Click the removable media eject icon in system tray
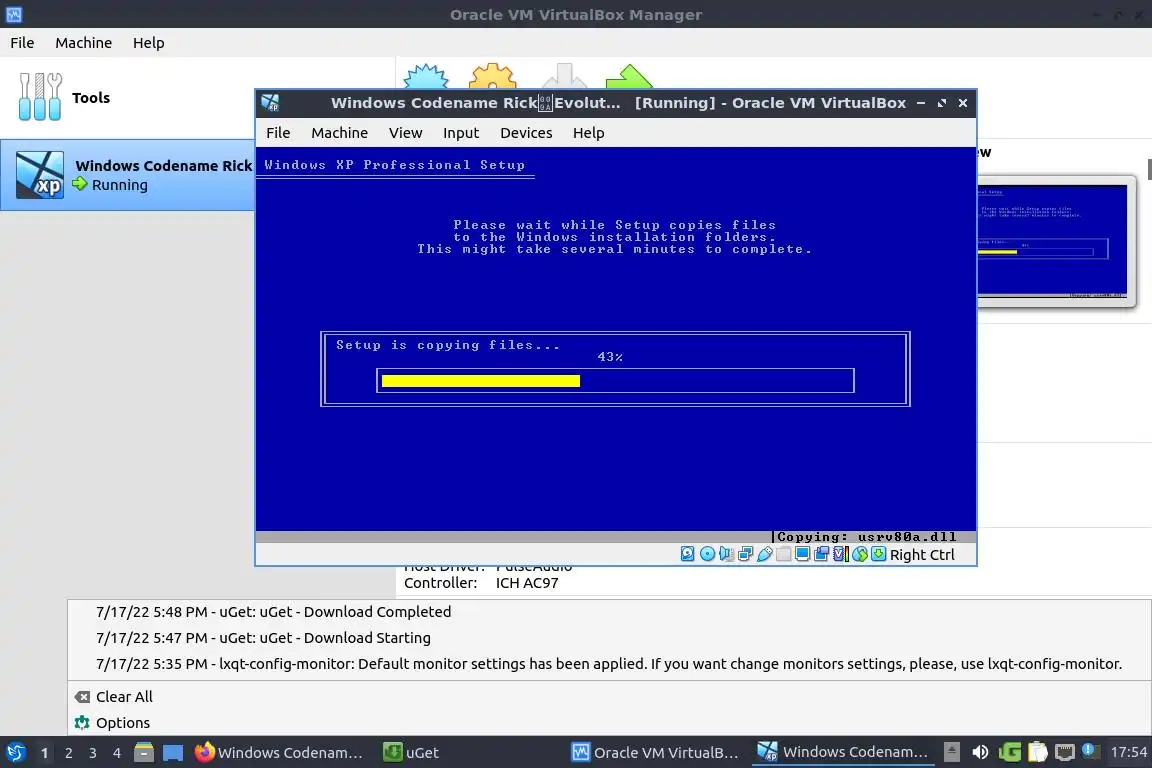Viewport: 1152px width, 768px height. pyautogui.click(x=951, y=751)
